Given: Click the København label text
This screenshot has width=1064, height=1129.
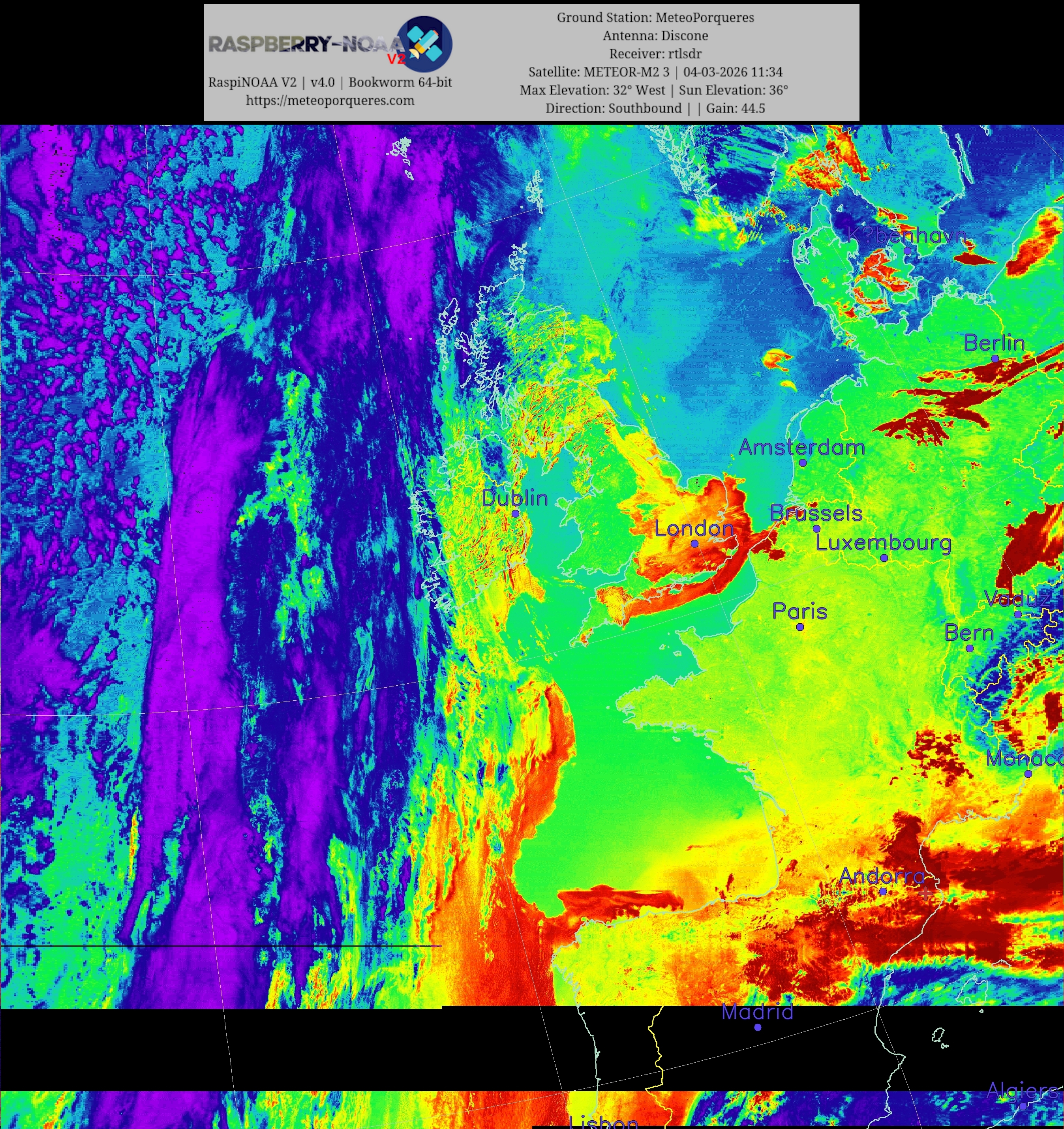Looking at the screenshot, I should (906, 235).
